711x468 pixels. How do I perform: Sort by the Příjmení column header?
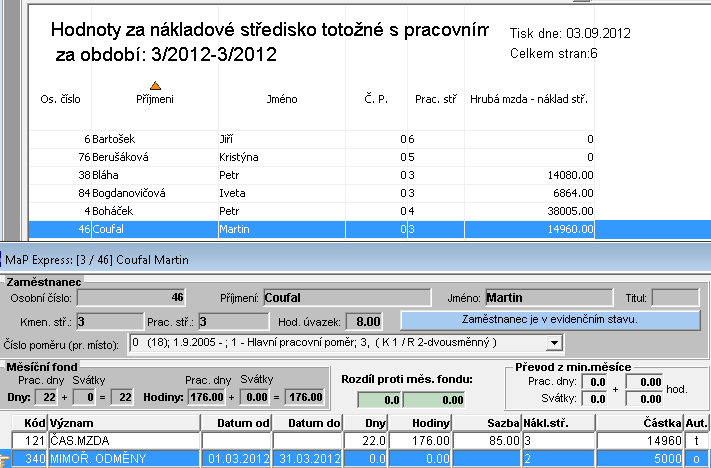[x=155, y=99]
